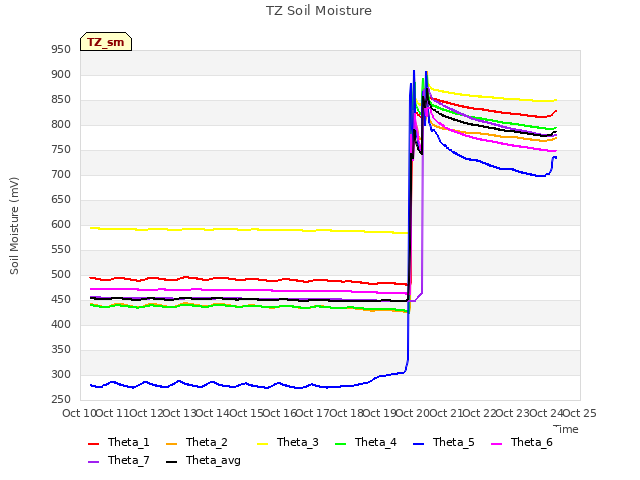Click the 600 y-axis tick label
Screen dimensions: 640x480
(61, 224)
